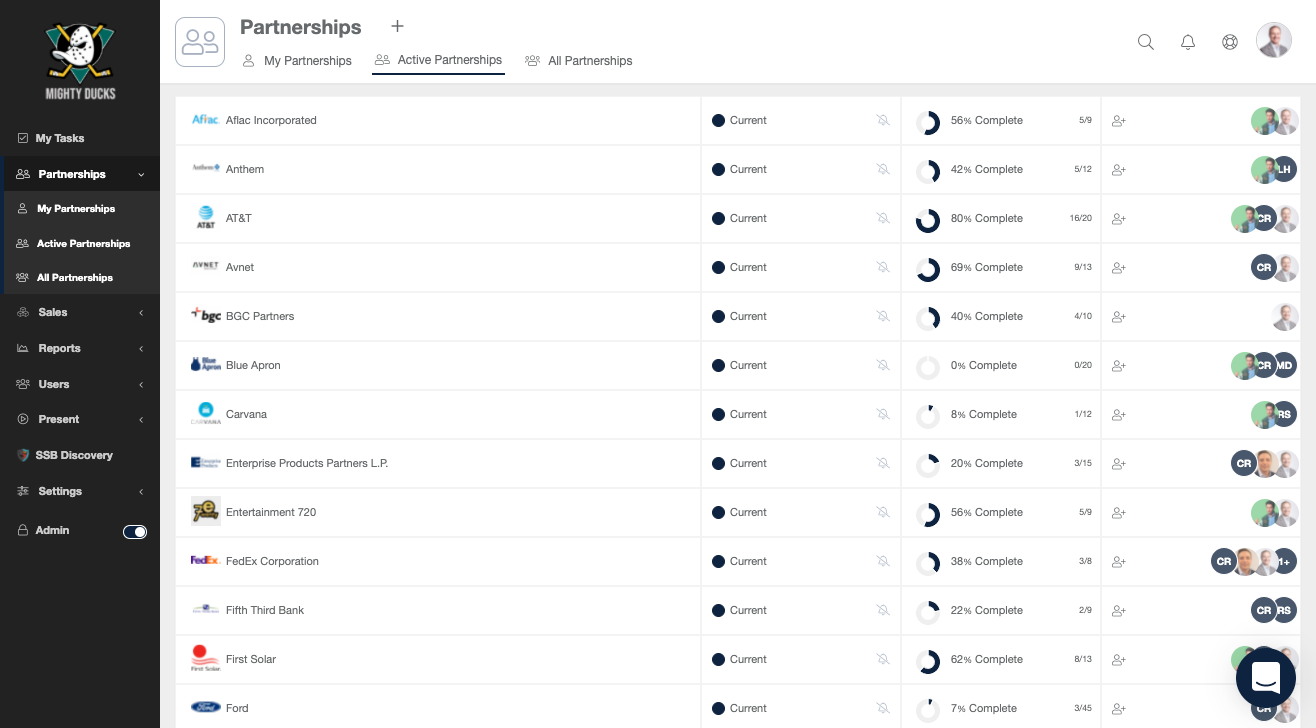
Task: Expand the Sales sidebar menu
Action: (x=53, y=312)
